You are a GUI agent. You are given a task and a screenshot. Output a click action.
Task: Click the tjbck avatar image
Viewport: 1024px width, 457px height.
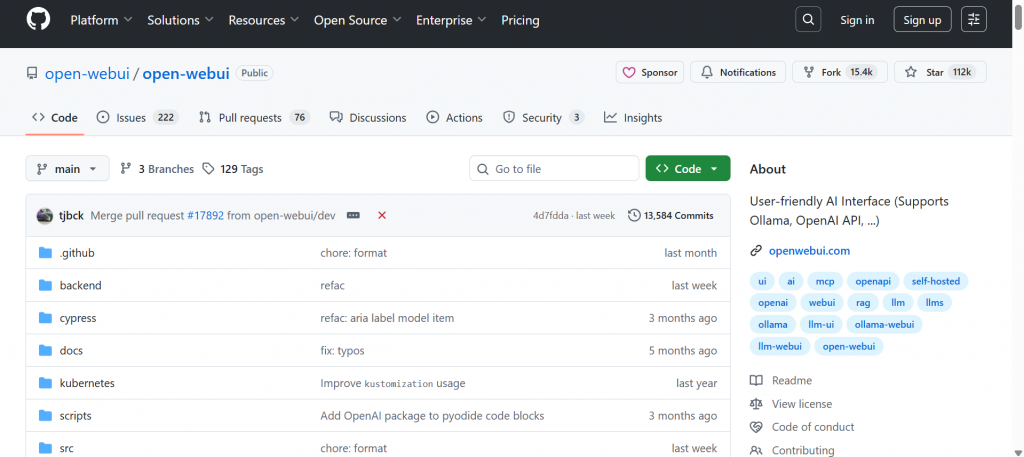[x=45, y=215]
